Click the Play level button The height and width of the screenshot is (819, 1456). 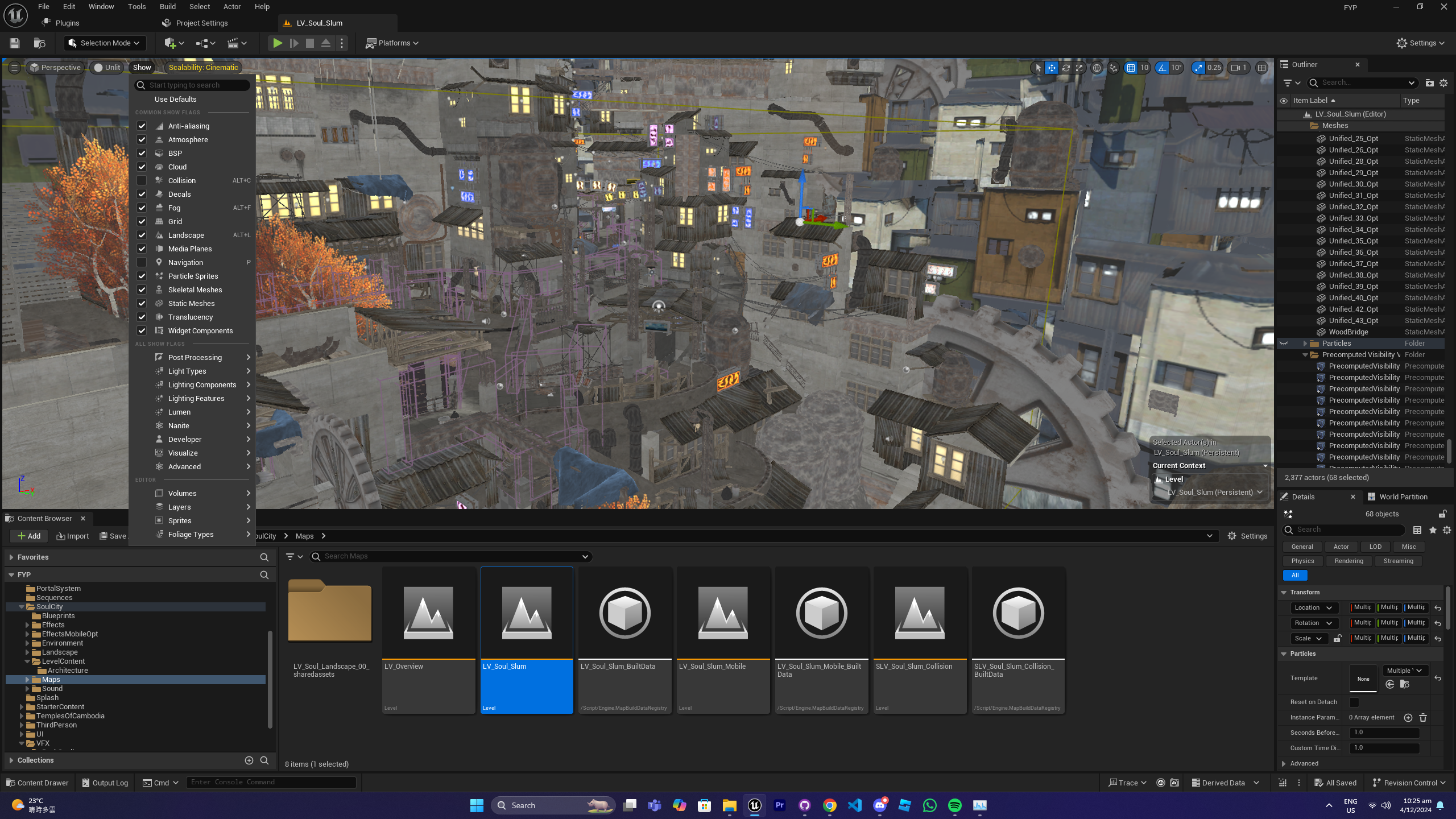(x=277, y=43)
